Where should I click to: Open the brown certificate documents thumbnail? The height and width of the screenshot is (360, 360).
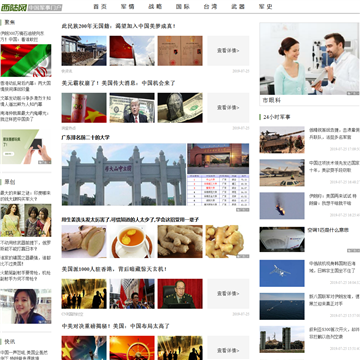[180, 51]
